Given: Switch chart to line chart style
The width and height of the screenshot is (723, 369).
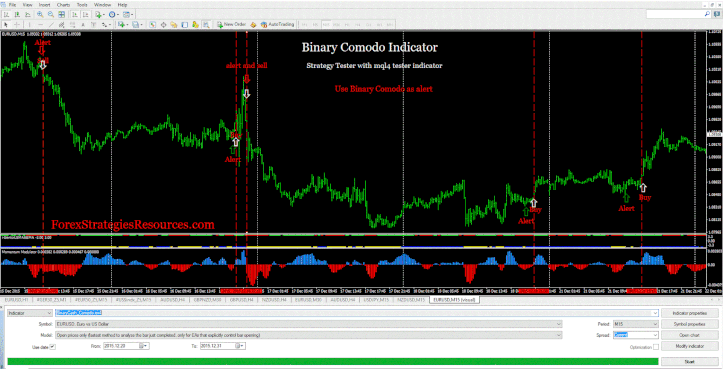Looking at the screenshot, I should [27, 15].
